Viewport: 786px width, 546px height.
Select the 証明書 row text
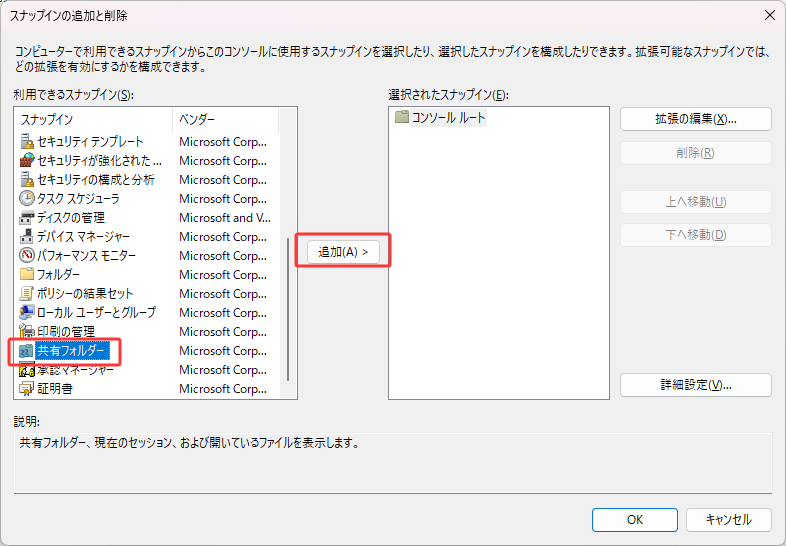(55, 388)
